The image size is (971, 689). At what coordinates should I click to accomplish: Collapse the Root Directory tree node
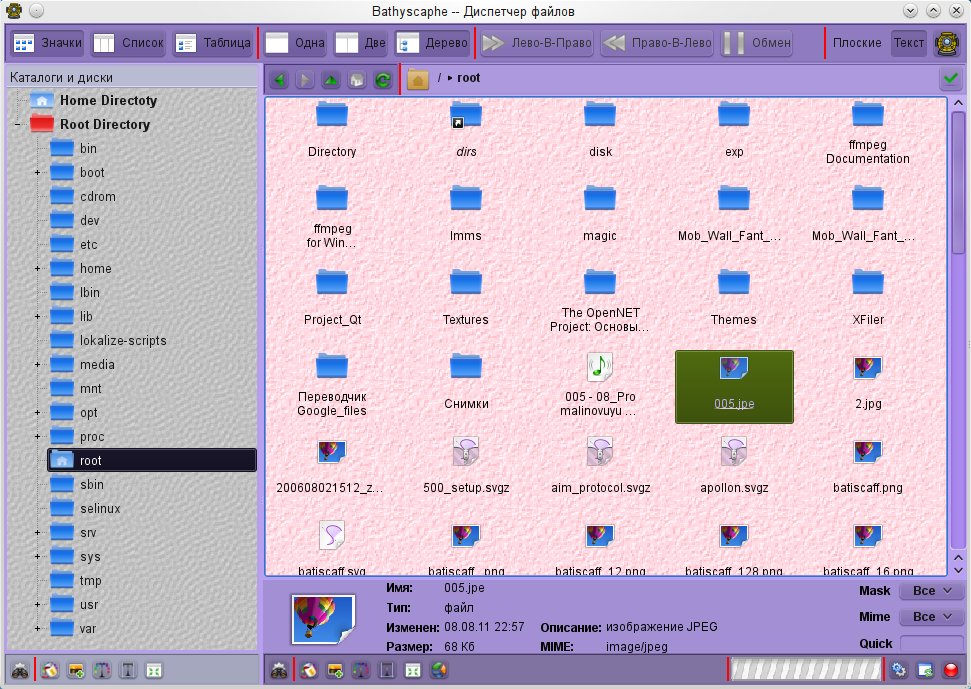pos(18,124)
